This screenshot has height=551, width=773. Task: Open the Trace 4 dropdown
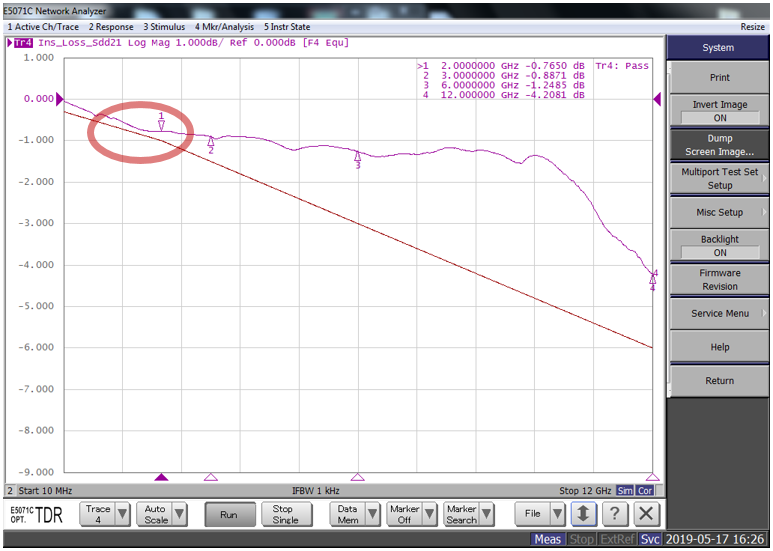tap(107, 514)
